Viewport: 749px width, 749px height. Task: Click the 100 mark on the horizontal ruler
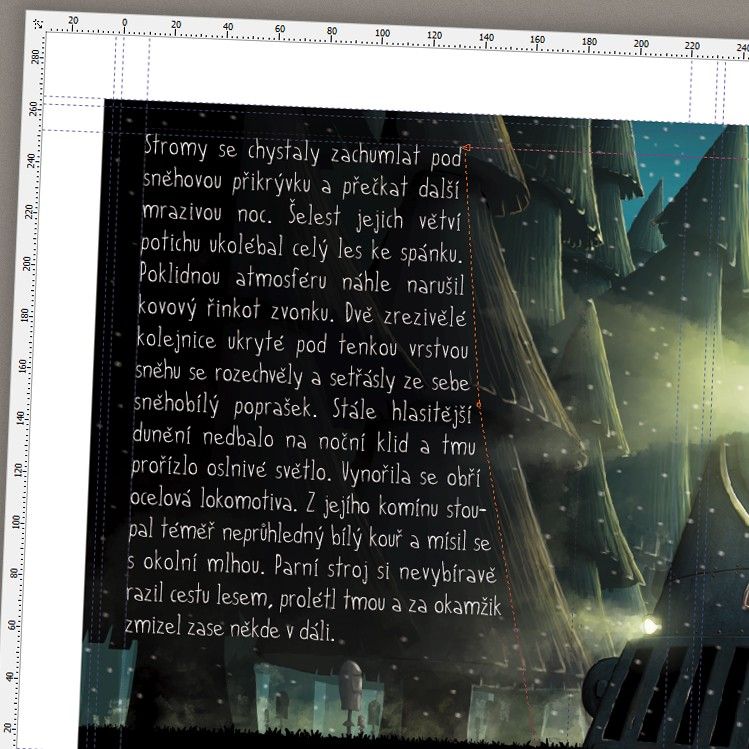(382, 33)
